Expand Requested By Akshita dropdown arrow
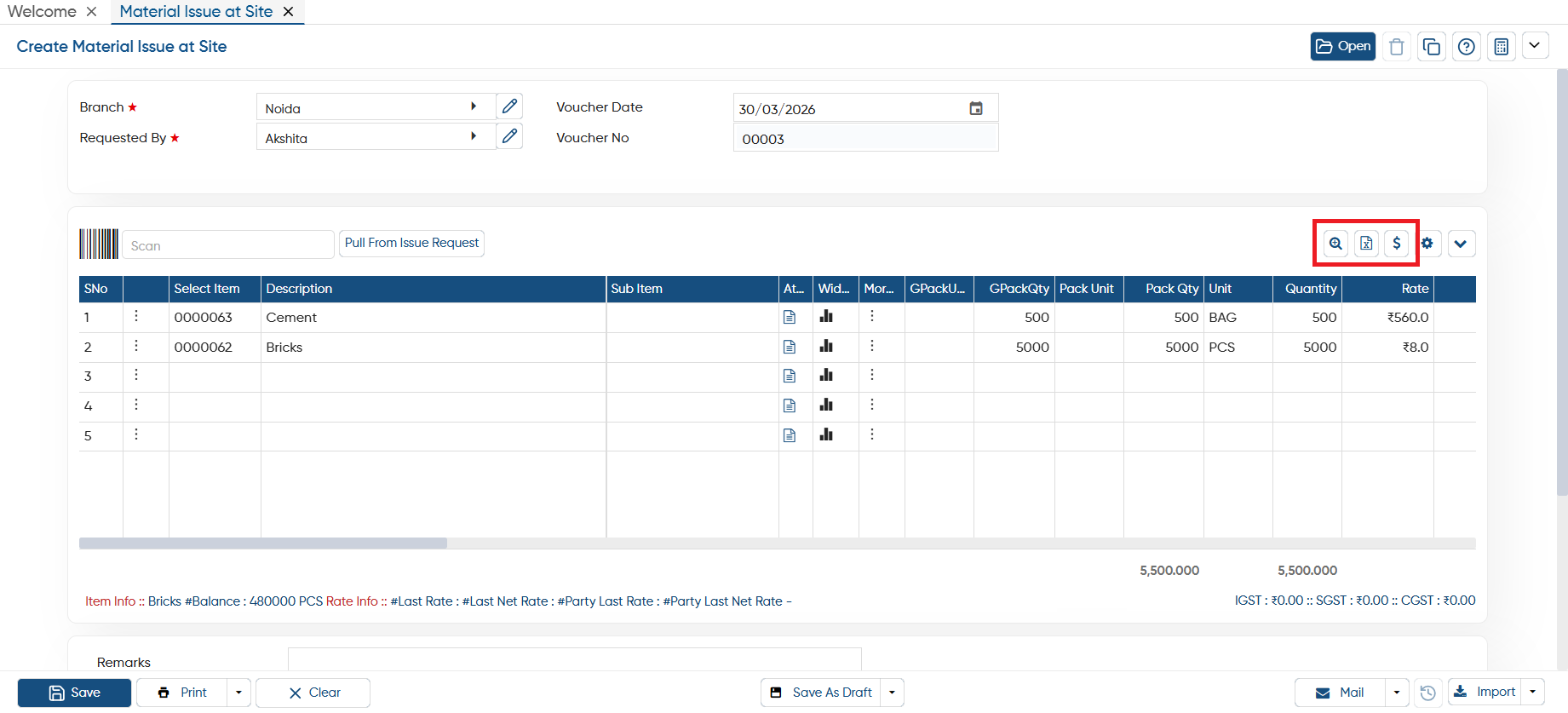Viewport: 1568px width, 713px height. [x=474, y=136]
